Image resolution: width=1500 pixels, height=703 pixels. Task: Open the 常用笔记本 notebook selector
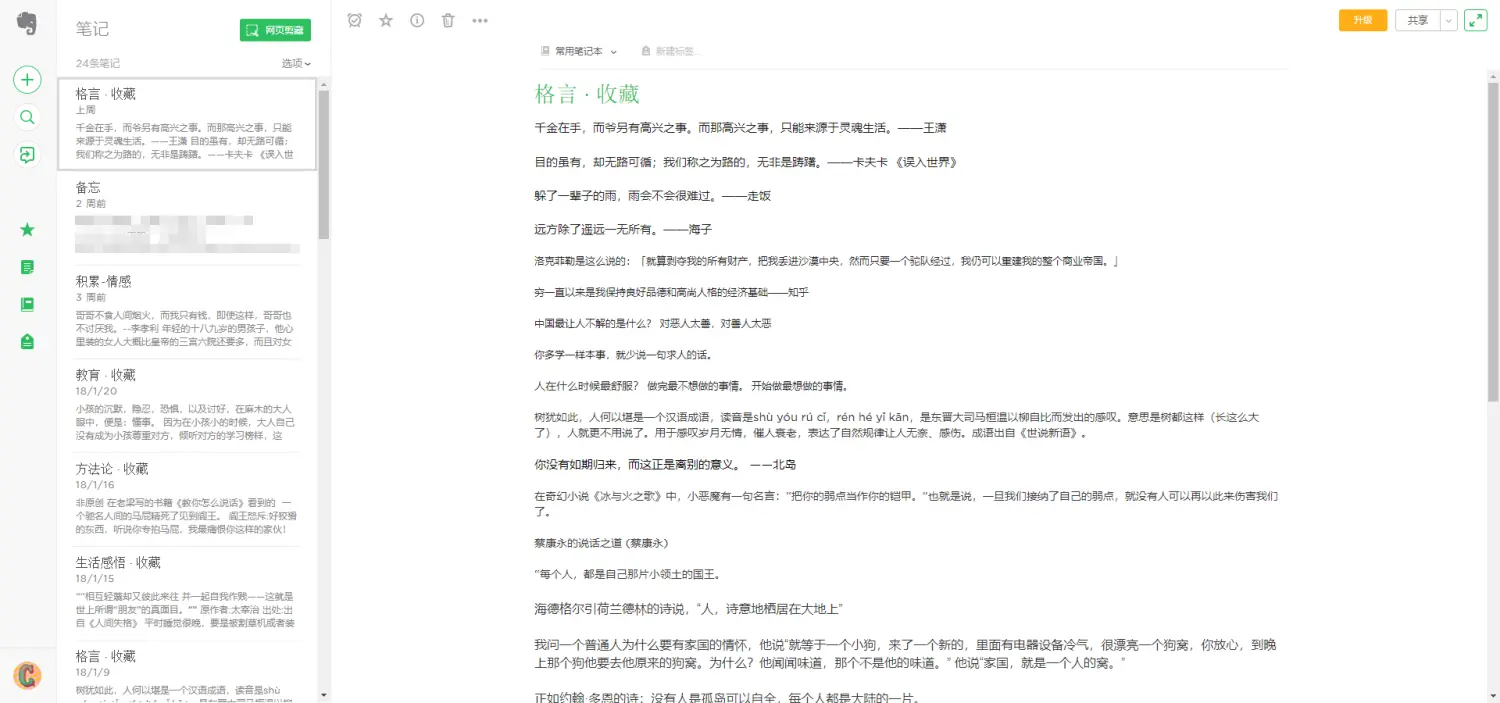pos(579,51)
